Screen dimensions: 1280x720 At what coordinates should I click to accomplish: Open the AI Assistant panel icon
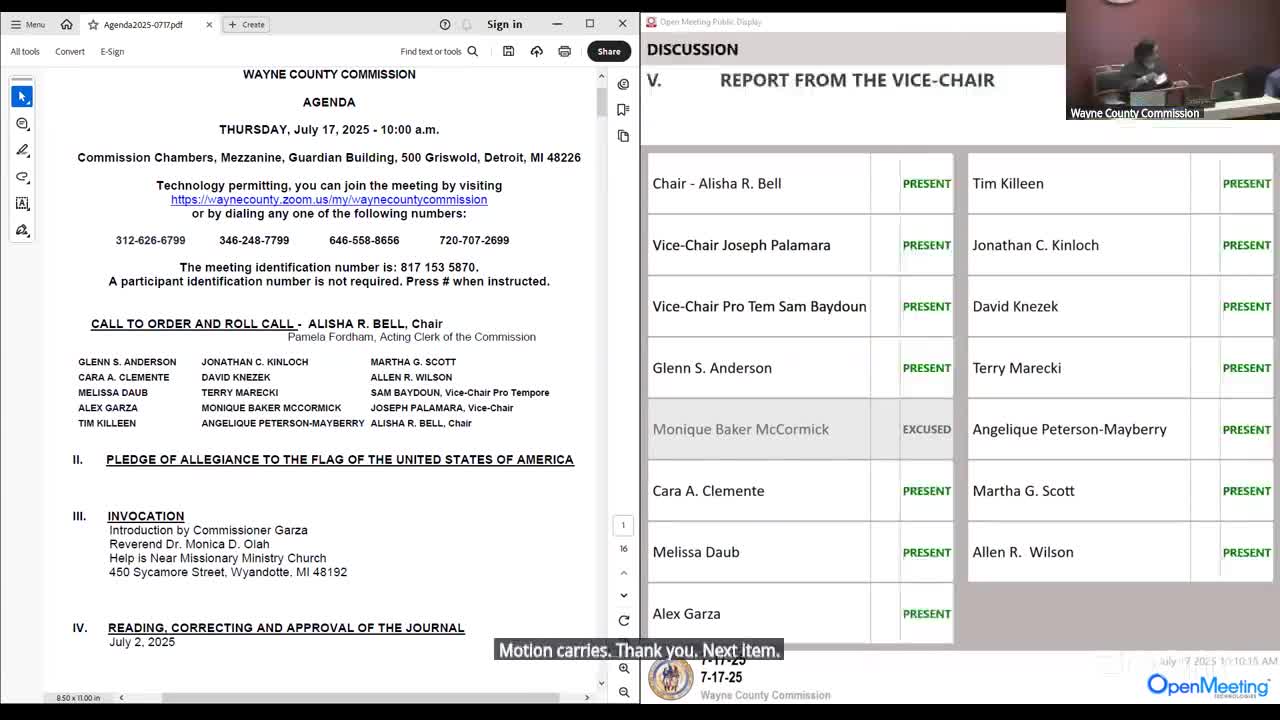tap(623, 84)
